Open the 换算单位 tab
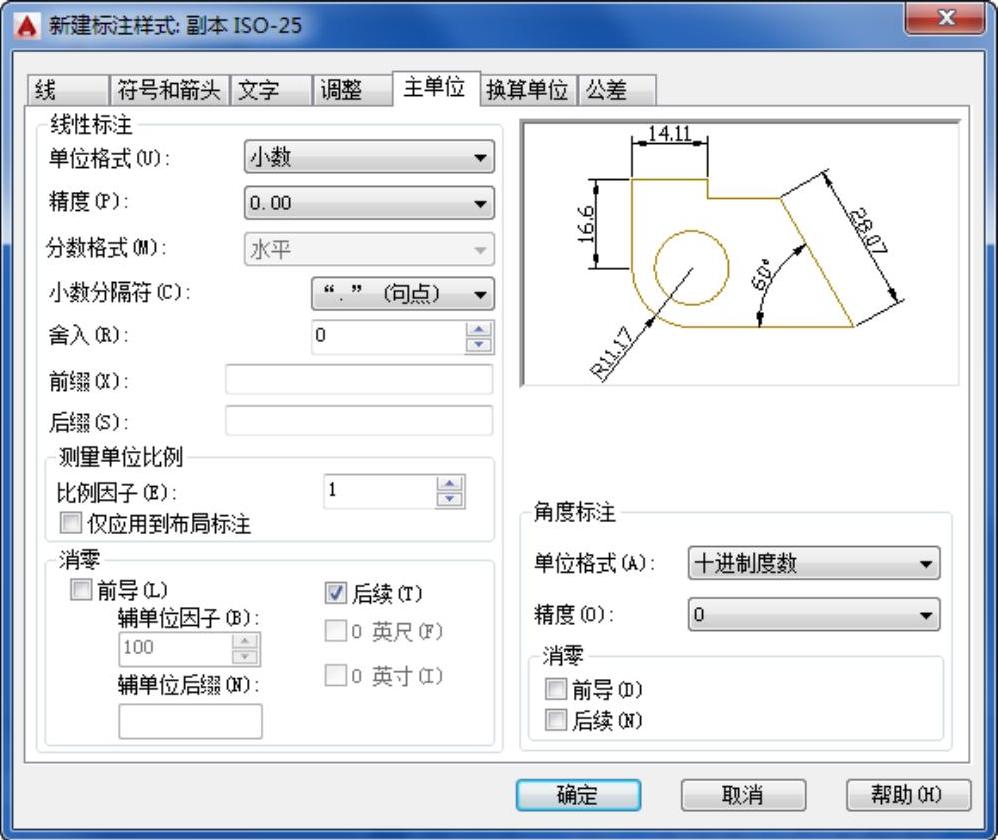The height and width of the screenshot is (840, 998). [527, 91]
